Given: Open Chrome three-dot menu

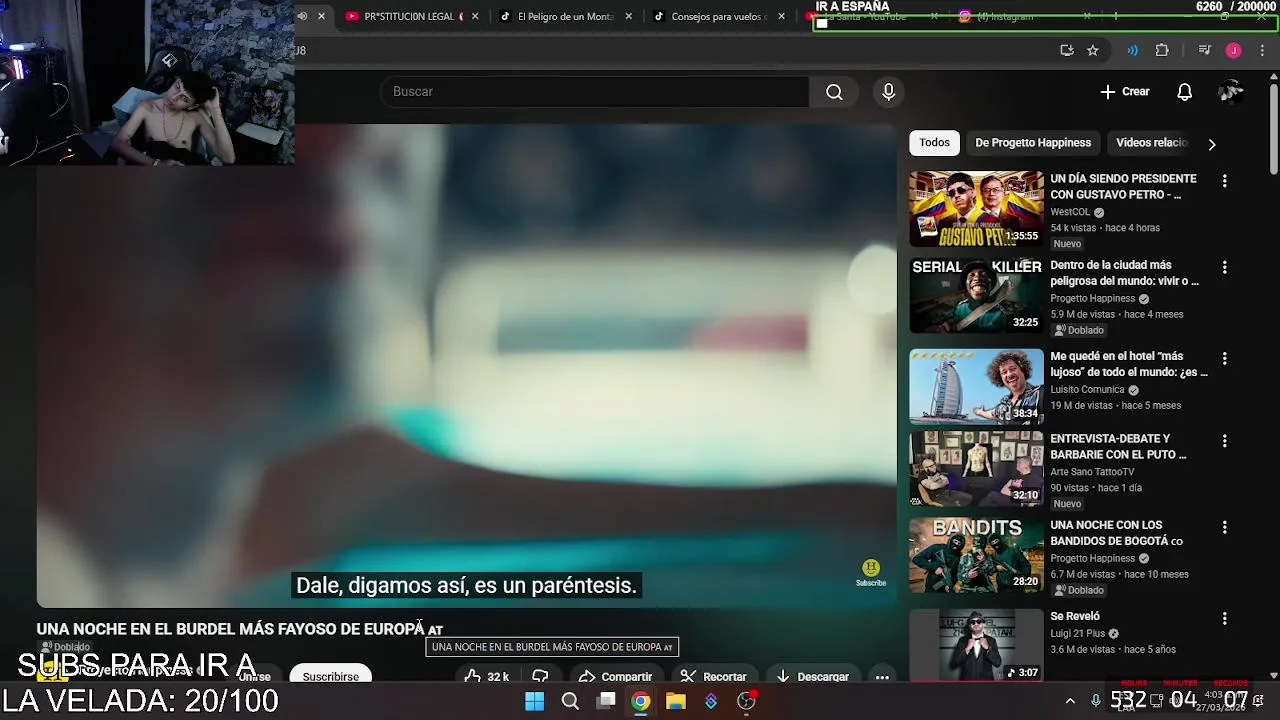Looking at the screenshot, I should click(x=1261, y=50).
